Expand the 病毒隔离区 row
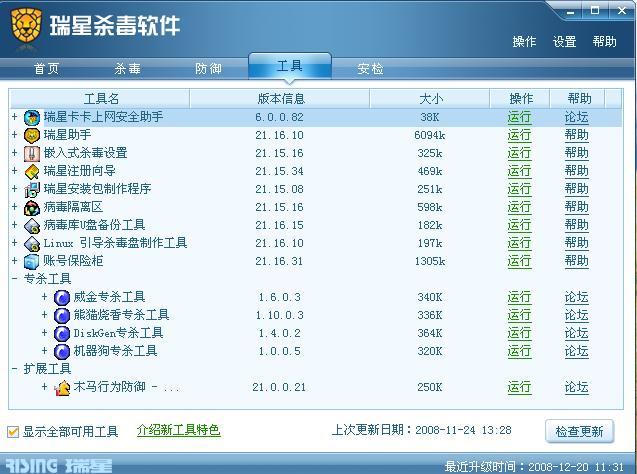This screenshot has height=474, width=637. click(x=15, y=207)
